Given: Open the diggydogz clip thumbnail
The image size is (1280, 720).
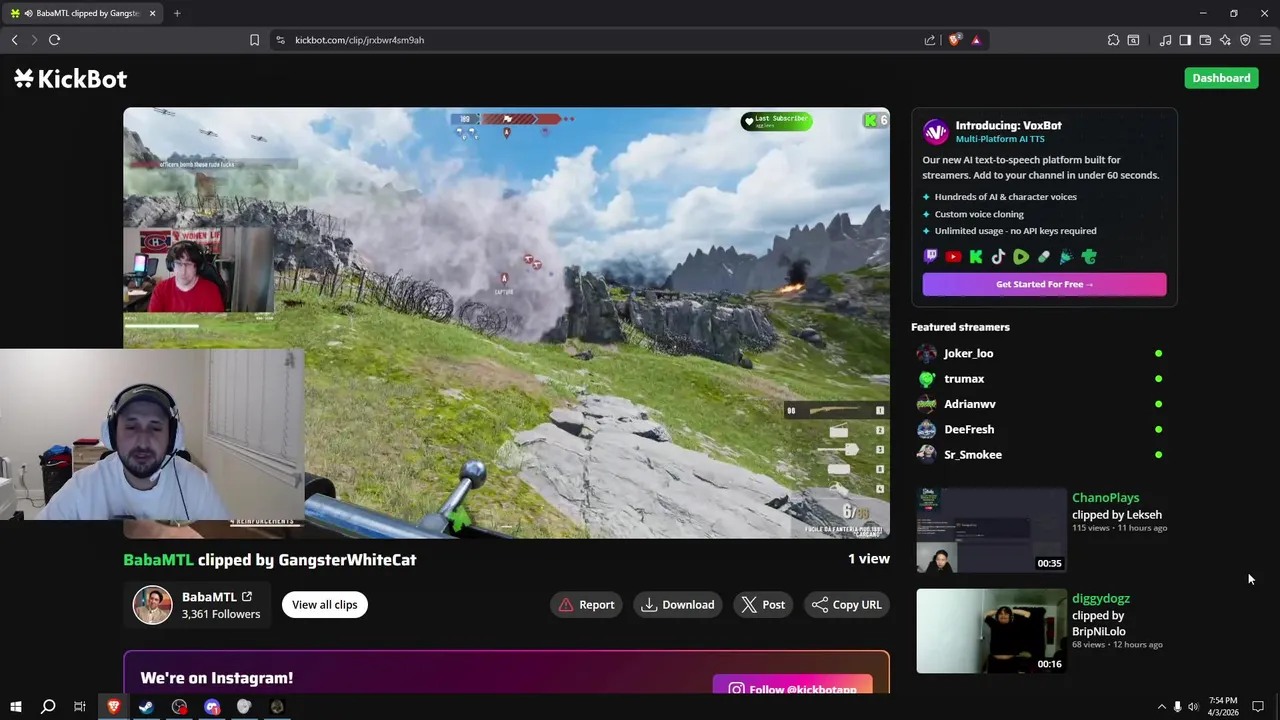Looking at the screenshot, I should click(x=992, y=631).
